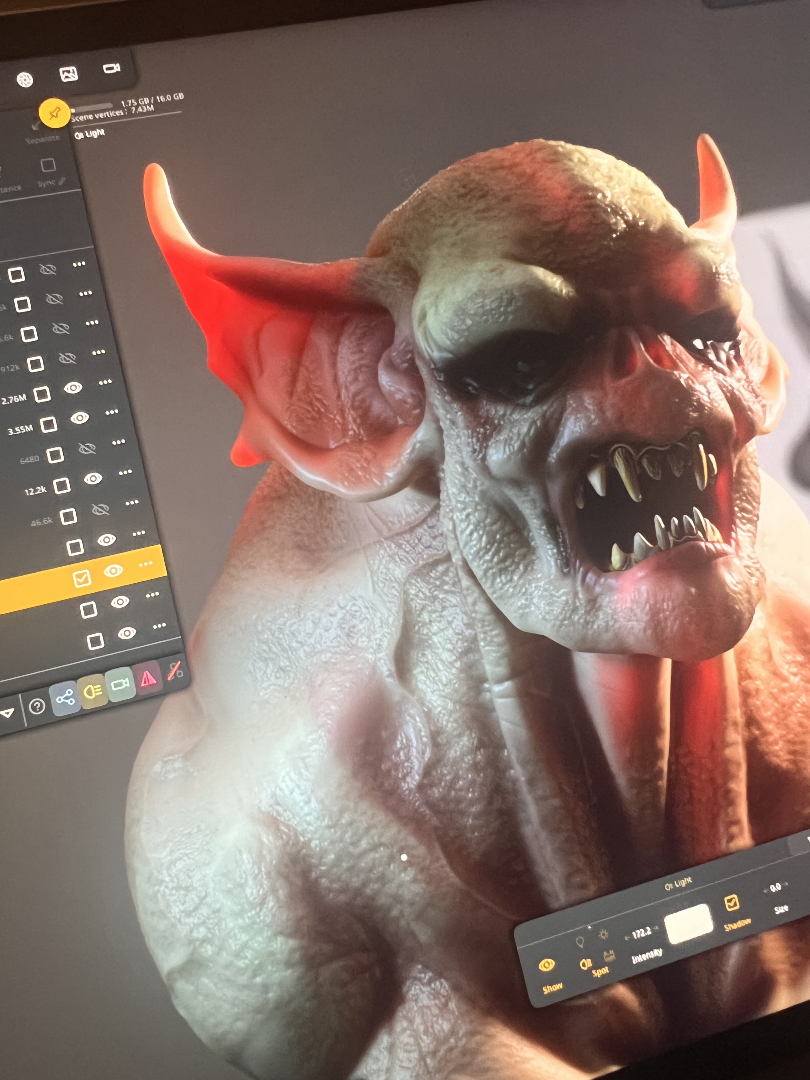Viewport: 810px width, 1080px height.
Task: Select the Light label under scene vertices
Action: click(x=90, y=134)
